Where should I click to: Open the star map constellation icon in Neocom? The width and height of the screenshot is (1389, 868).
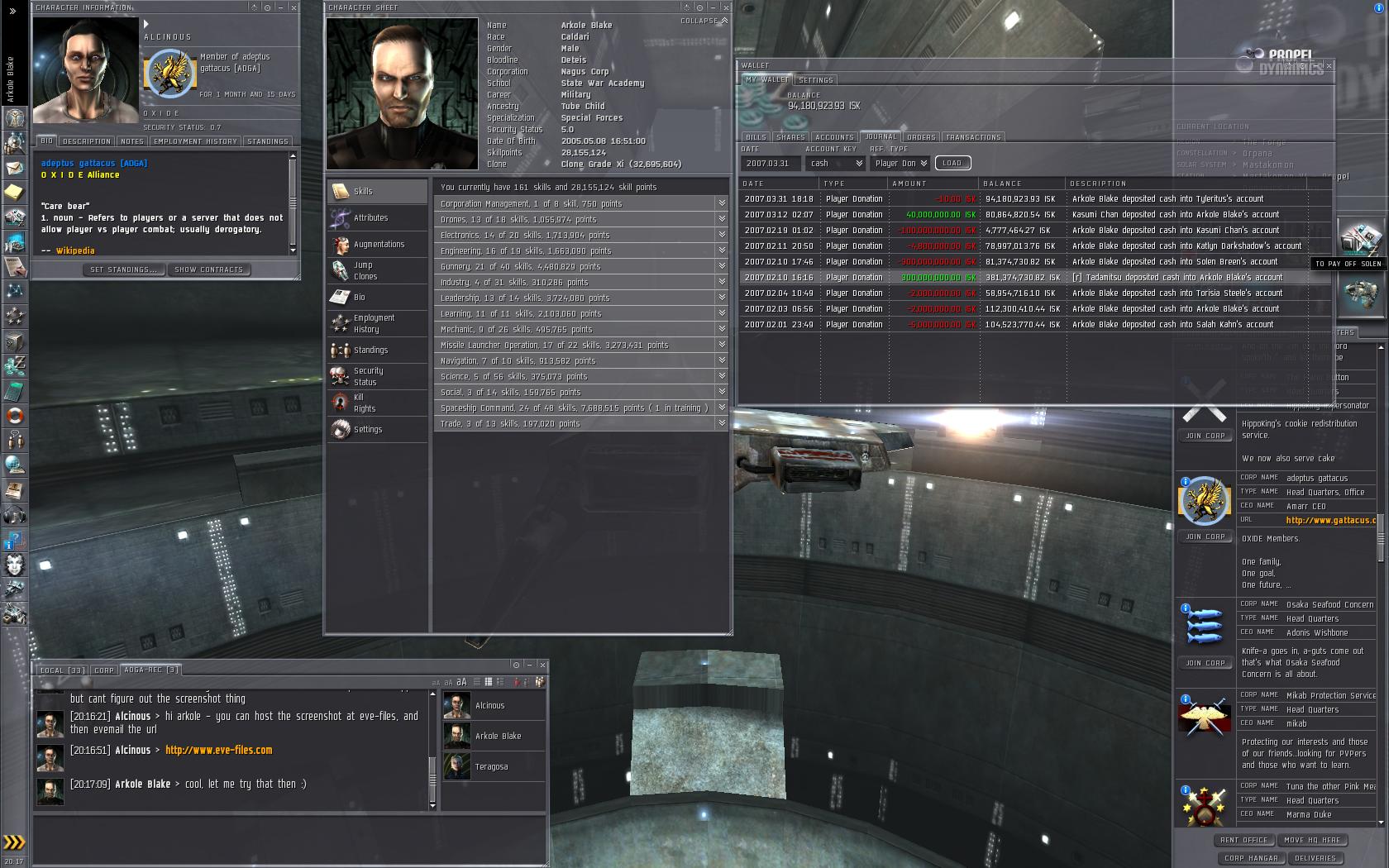[15, 291]
